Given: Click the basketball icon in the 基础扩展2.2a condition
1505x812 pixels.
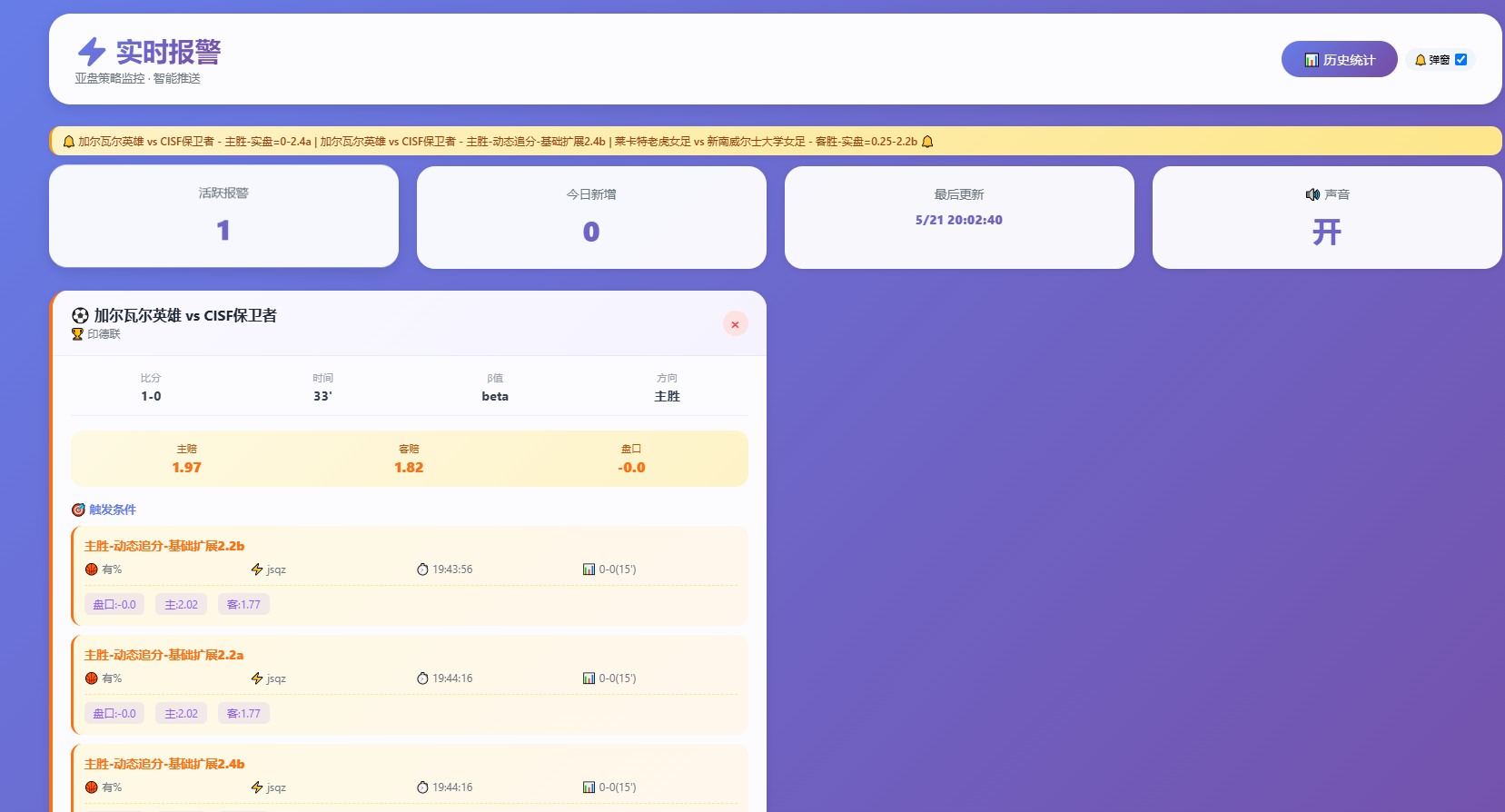Looking at the screenshot, I should coord(92,678).
